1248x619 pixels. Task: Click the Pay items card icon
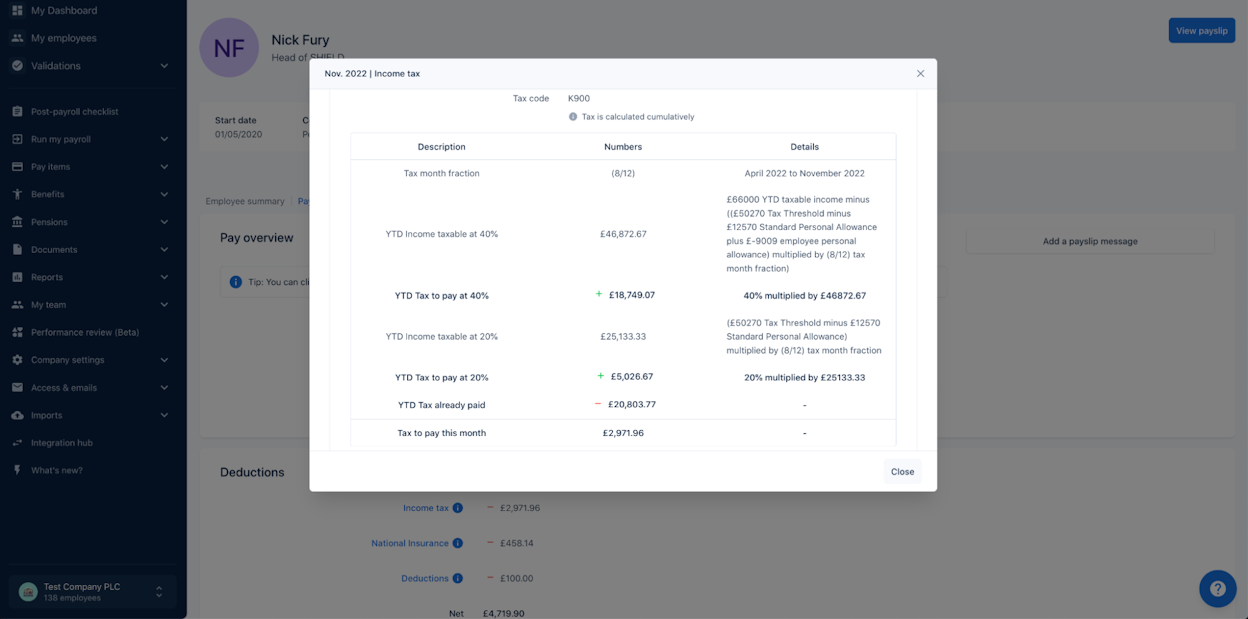pos(17,167)
